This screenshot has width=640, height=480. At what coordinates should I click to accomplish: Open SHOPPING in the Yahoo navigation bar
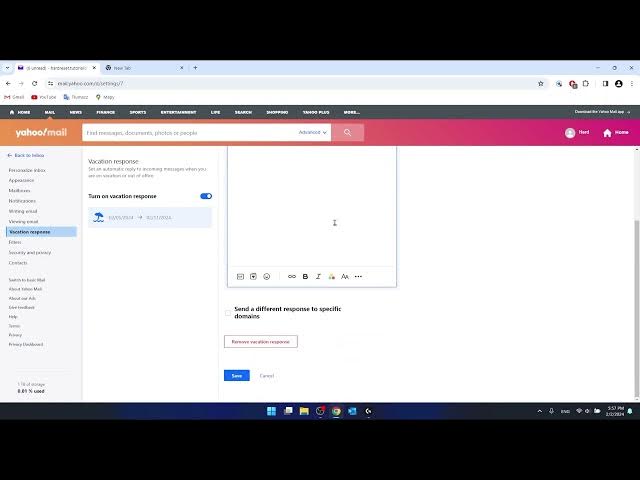click(277, 112)
